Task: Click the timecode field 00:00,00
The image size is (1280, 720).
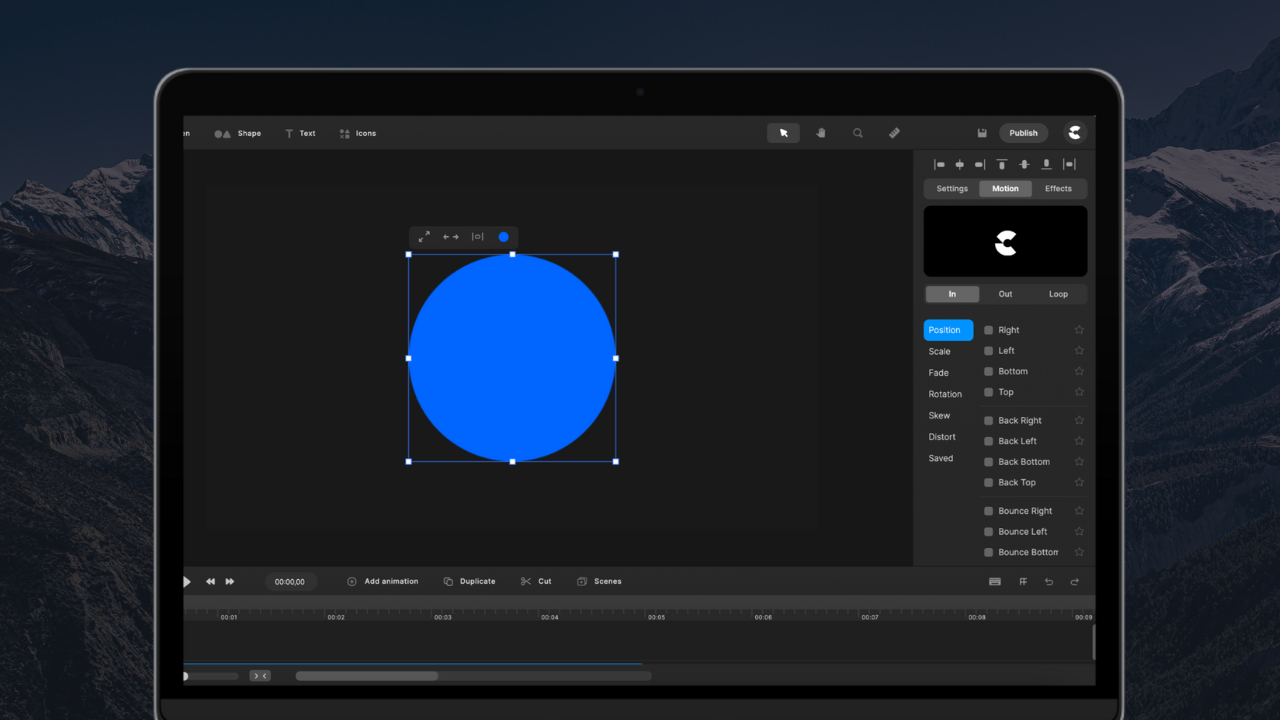Action: click(290, 582)
